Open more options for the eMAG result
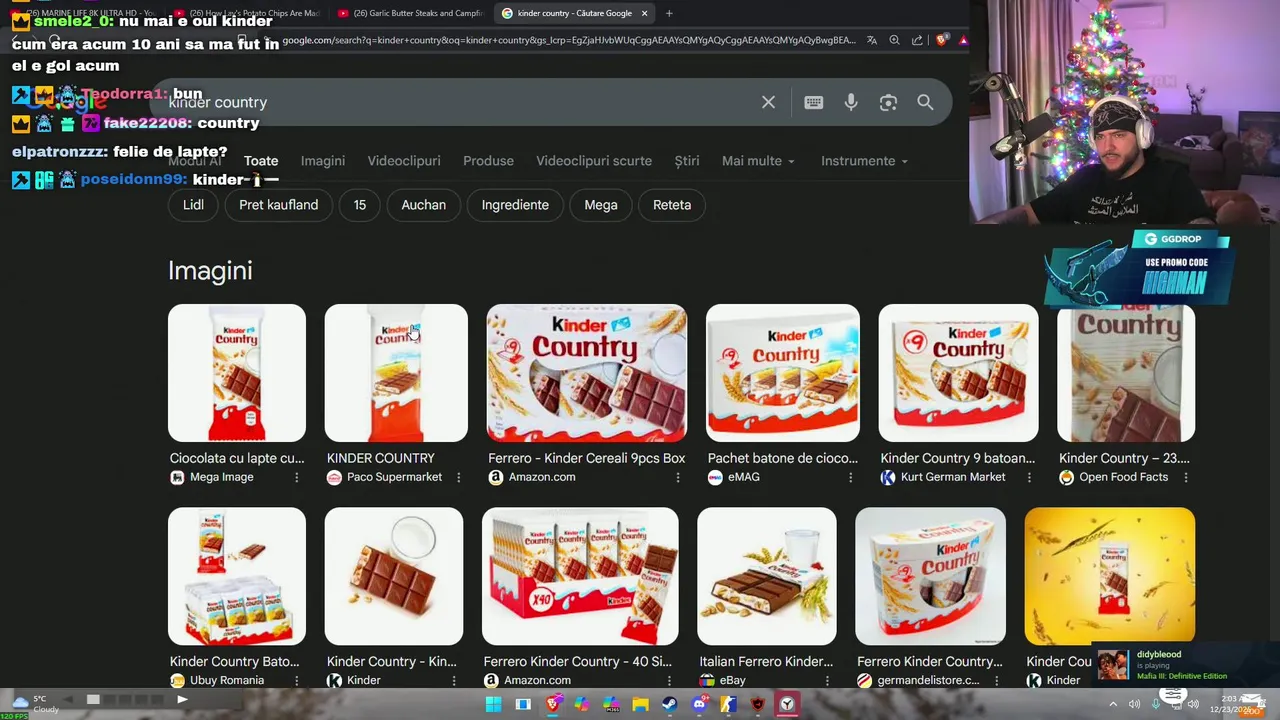 851,478
